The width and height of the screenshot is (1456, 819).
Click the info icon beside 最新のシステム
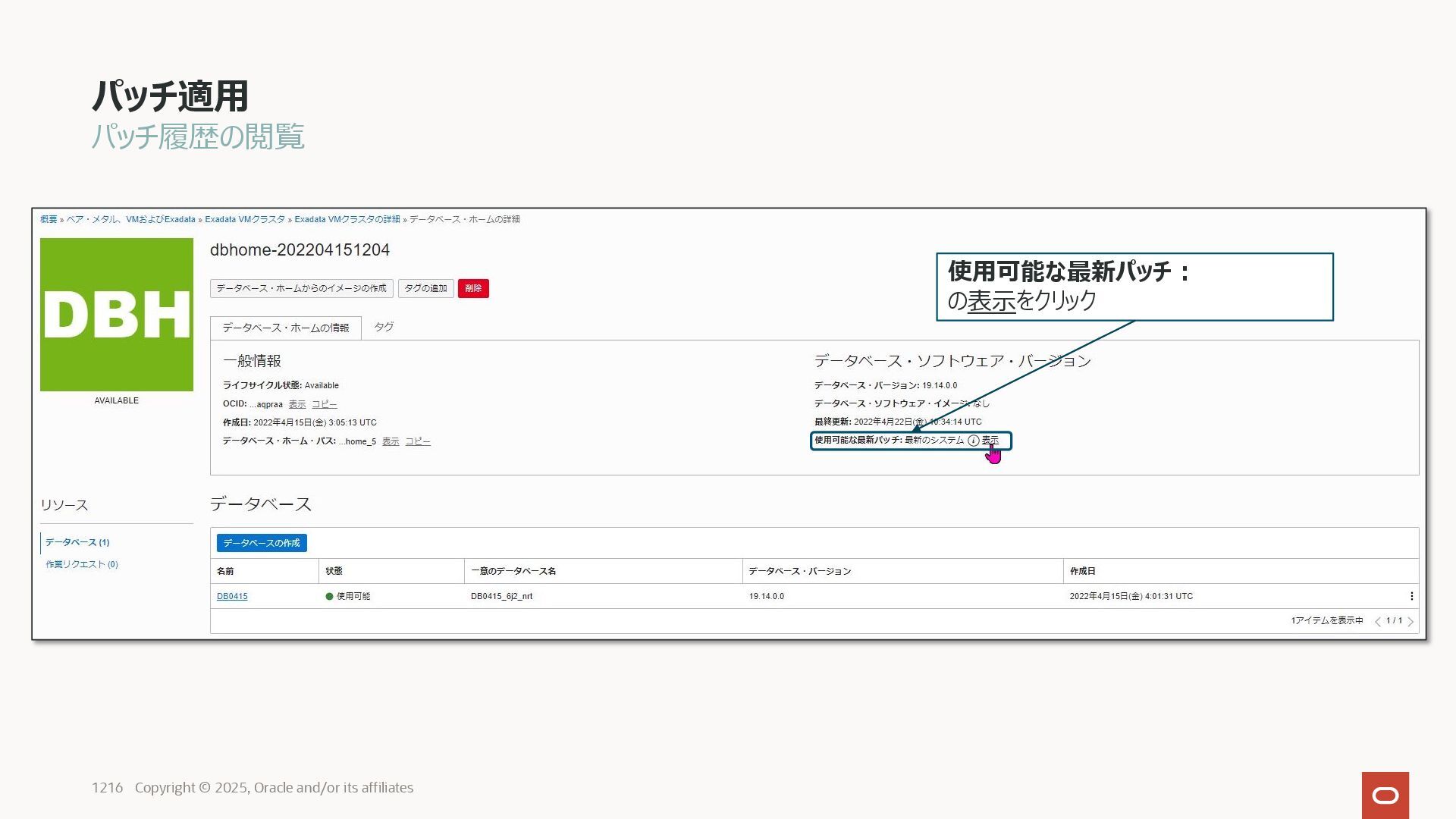coord(974,441)
